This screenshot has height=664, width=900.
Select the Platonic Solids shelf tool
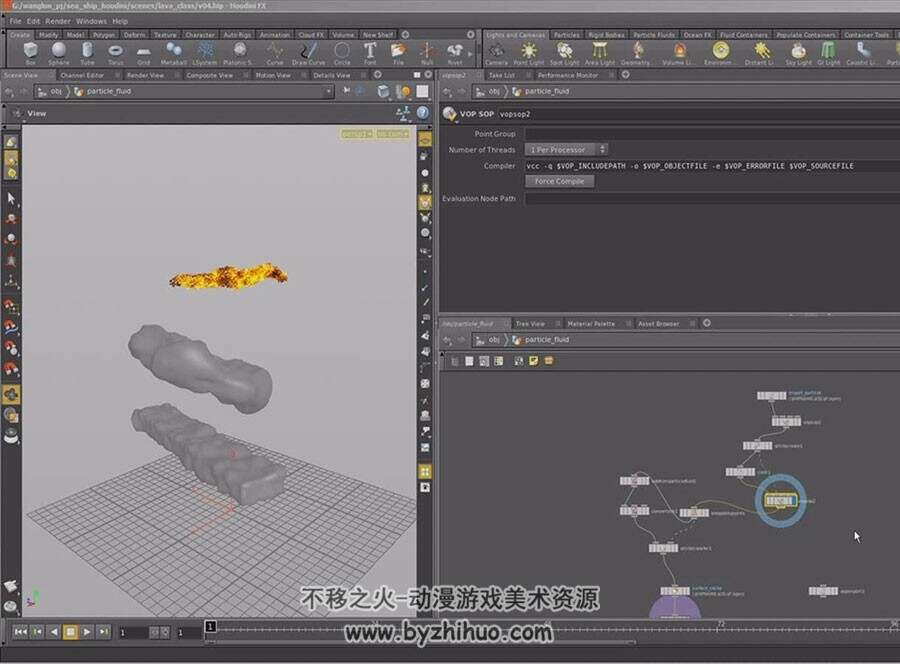239,53
